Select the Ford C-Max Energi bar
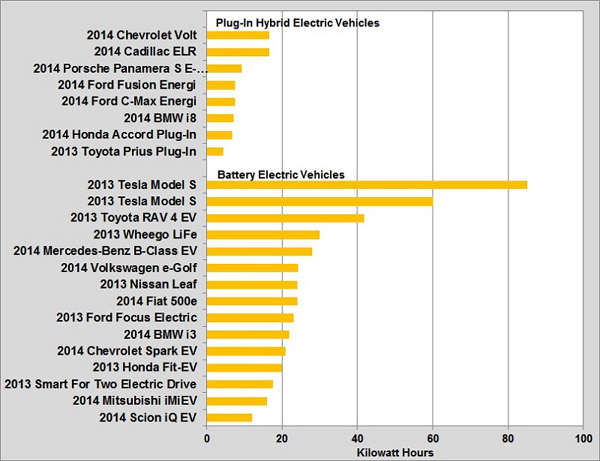This screenshot has height=461, width=600. [x=221, y=102]
